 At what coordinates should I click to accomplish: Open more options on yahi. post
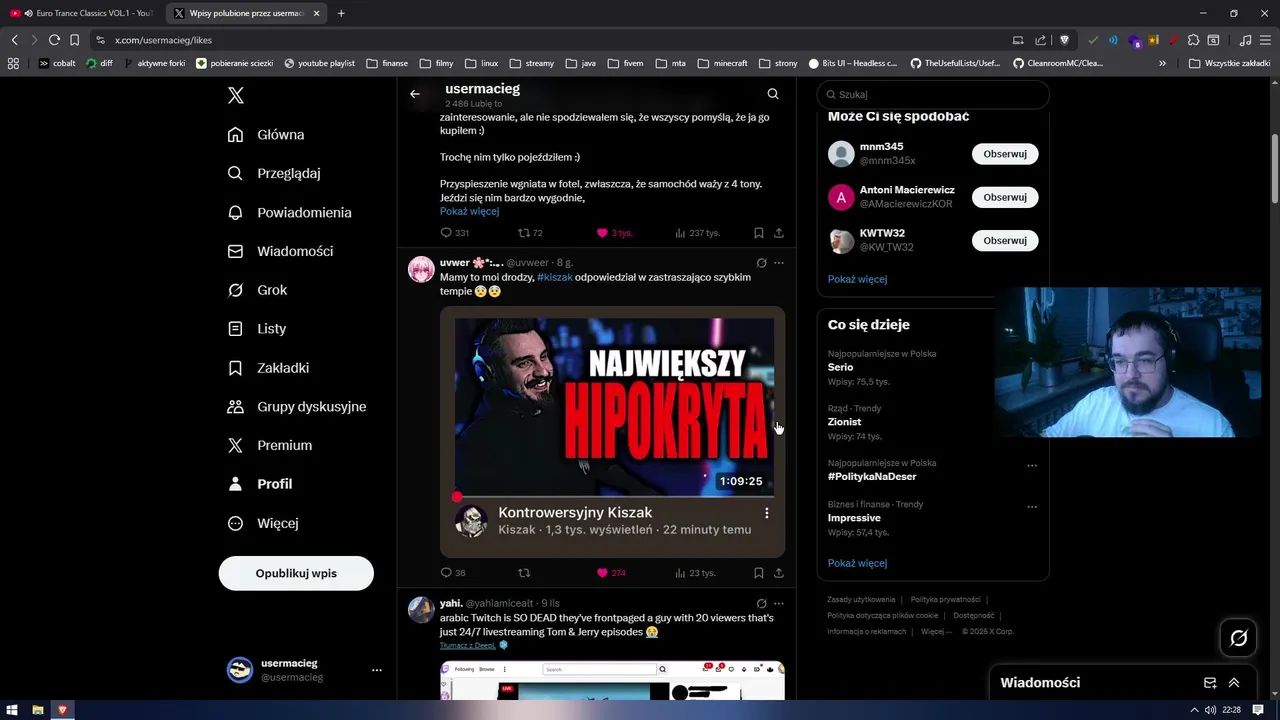(x=779, y=603)
